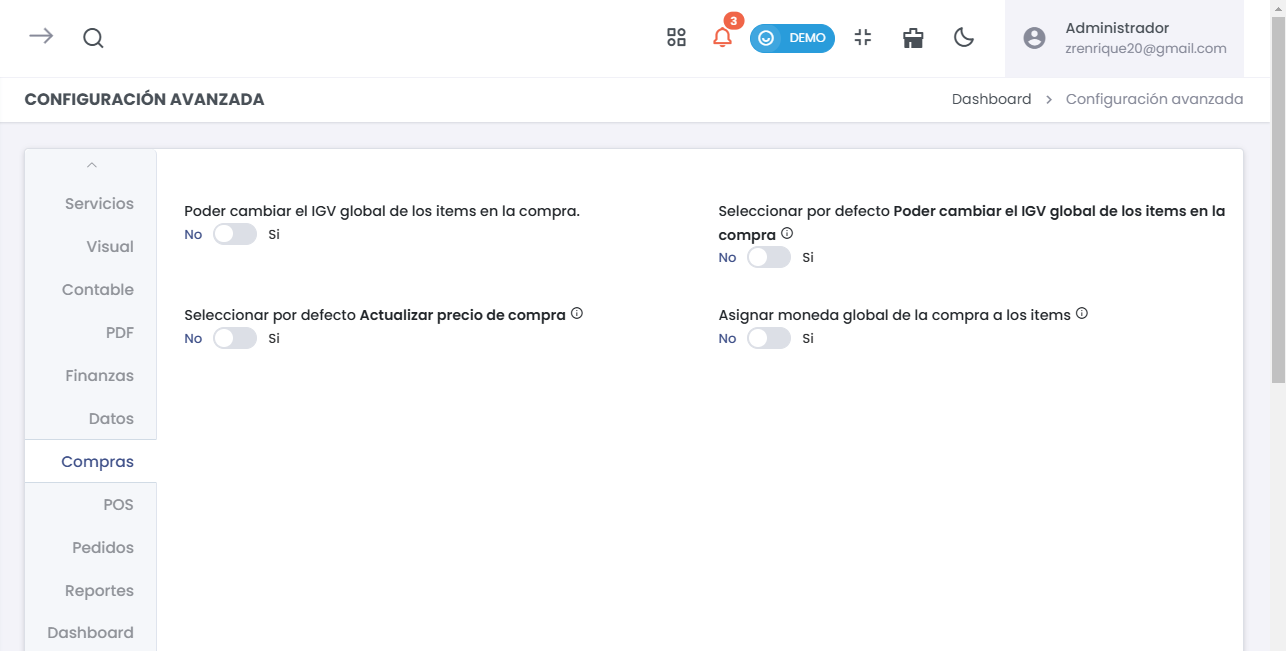The width and height of the screenshot is (1286, 651).
Task: Open the POS settings tab
Action: (x=118, y=505)
